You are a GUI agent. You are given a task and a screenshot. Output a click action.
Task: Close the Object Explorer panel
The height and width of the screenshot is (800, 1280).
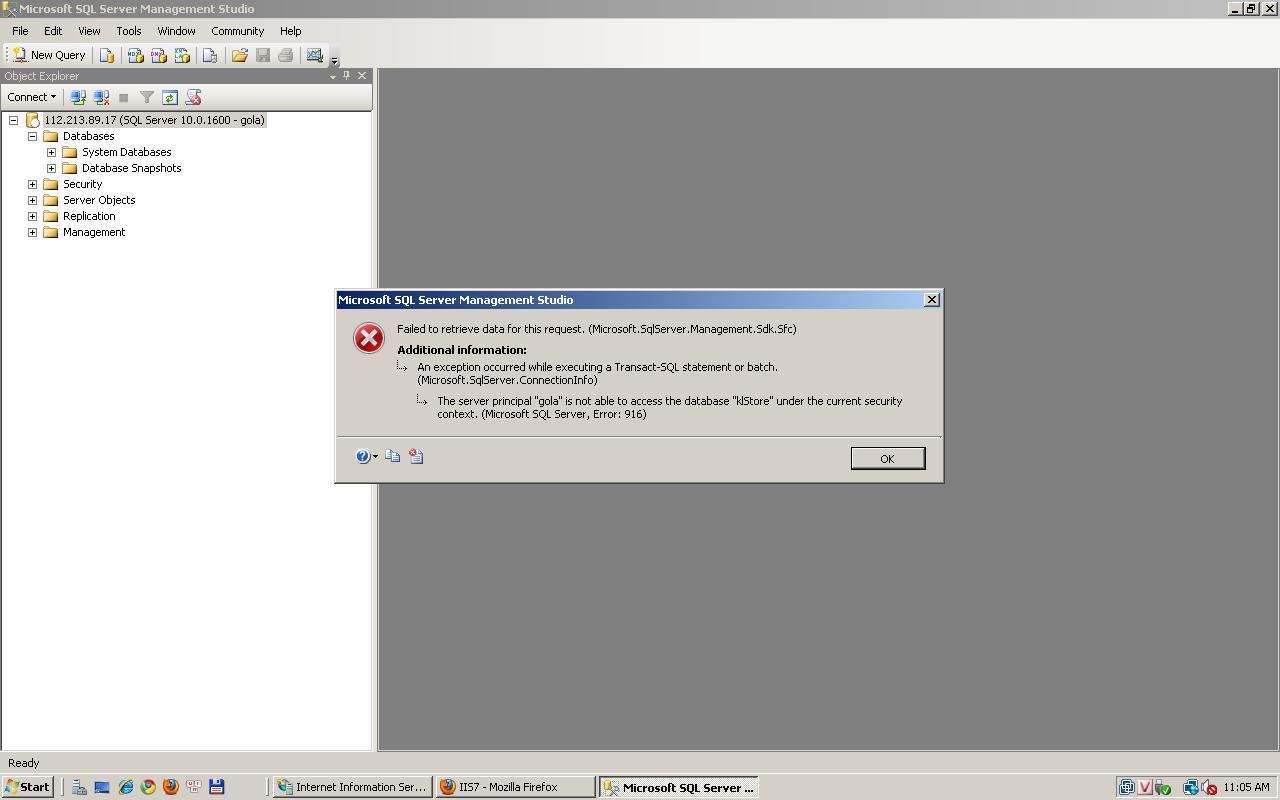click(x=362, y=76)
